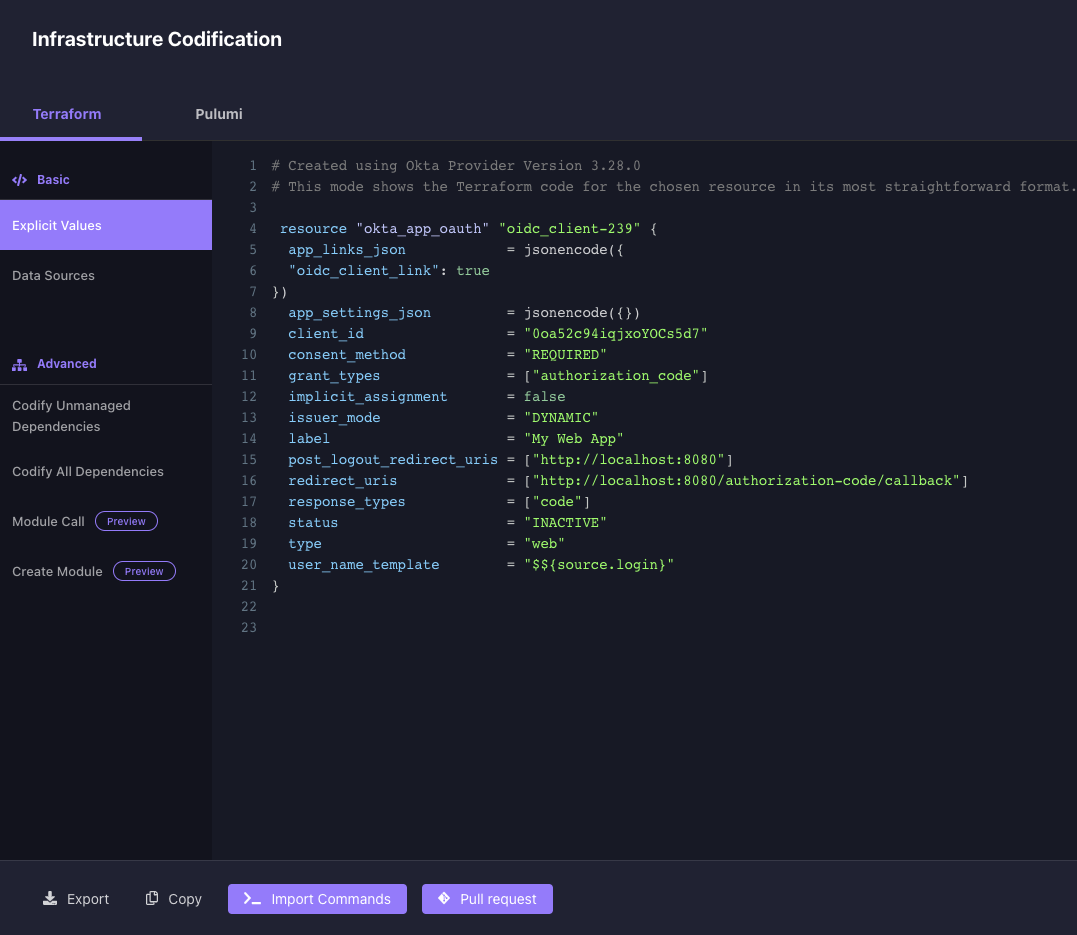Click the download icon on Export

[49, 898]
